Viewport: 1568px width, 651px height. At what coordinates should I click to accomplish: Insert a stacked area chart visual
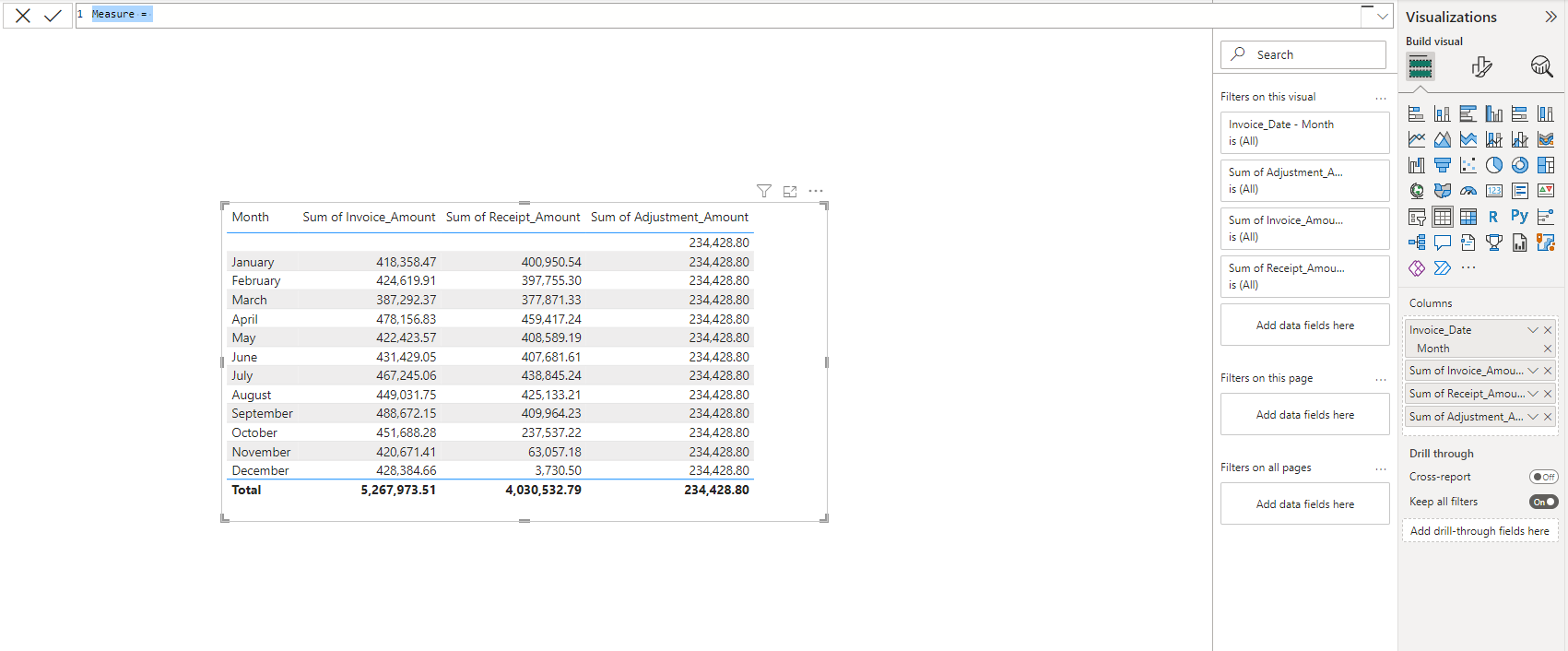click(x=1468, y=139)
